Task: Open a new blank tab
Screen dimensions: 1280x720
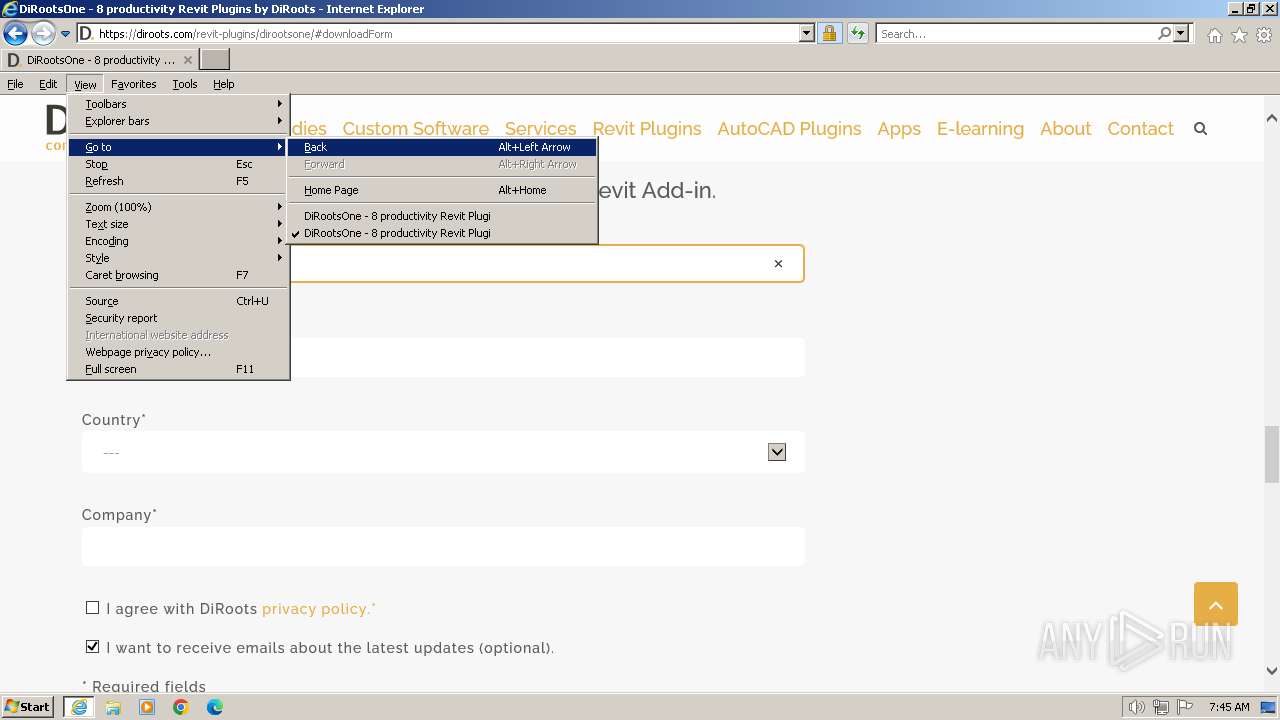Action: coord(215,60)
